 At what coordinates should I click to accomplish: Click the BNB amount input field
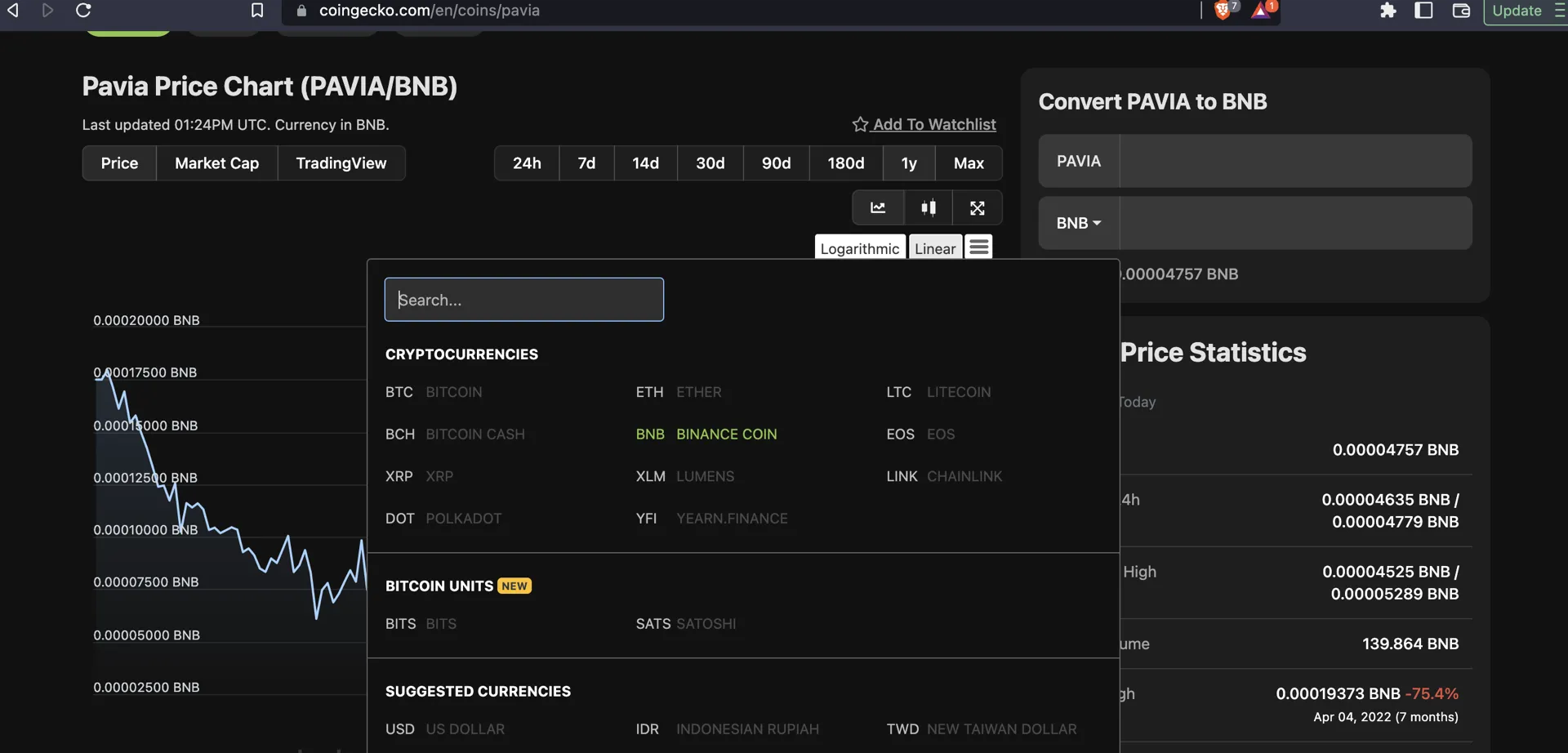(x=1295, y=223)
